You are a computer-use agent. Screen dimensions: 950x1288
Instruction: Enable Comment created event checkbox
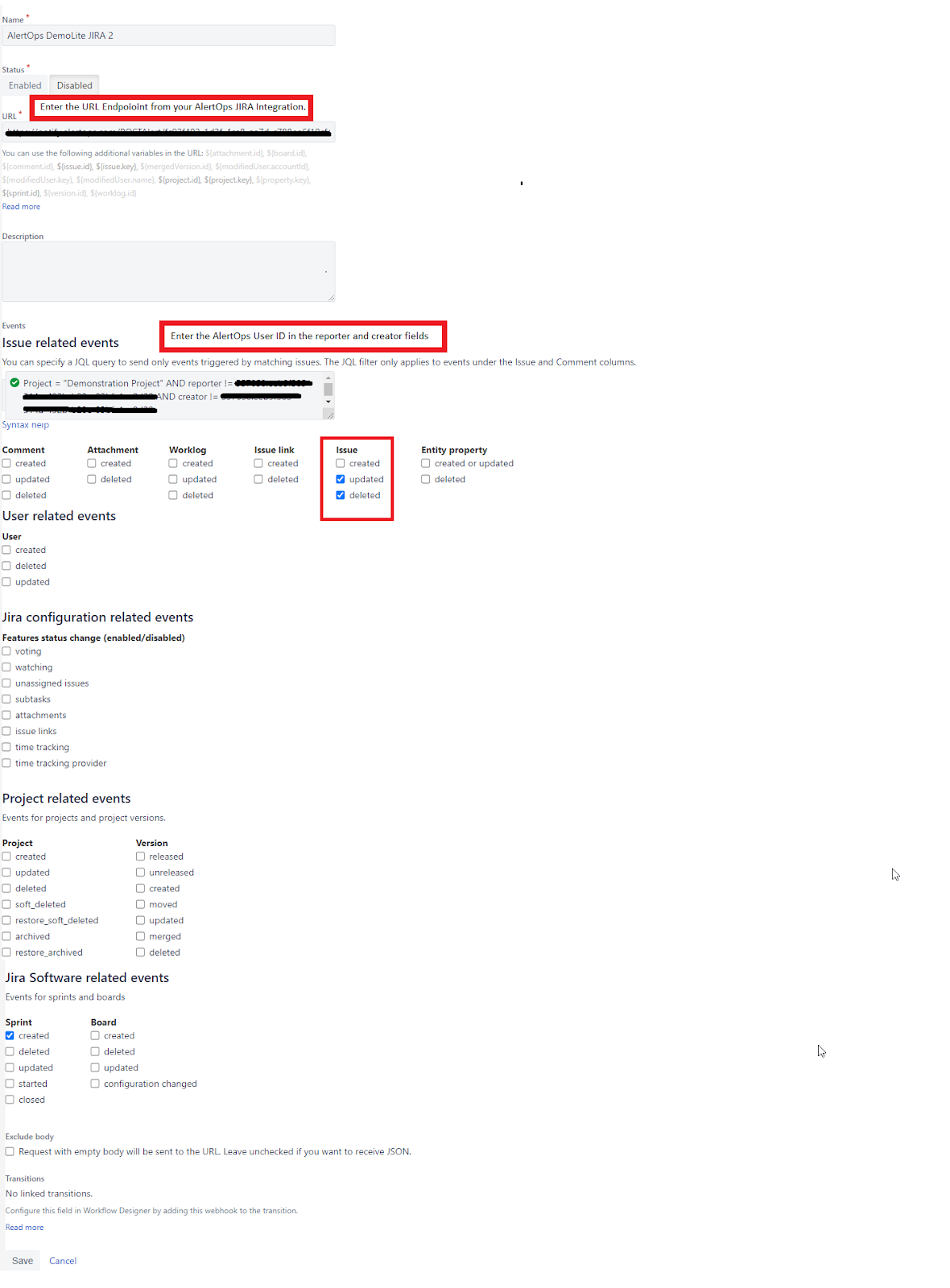[6, 464]
